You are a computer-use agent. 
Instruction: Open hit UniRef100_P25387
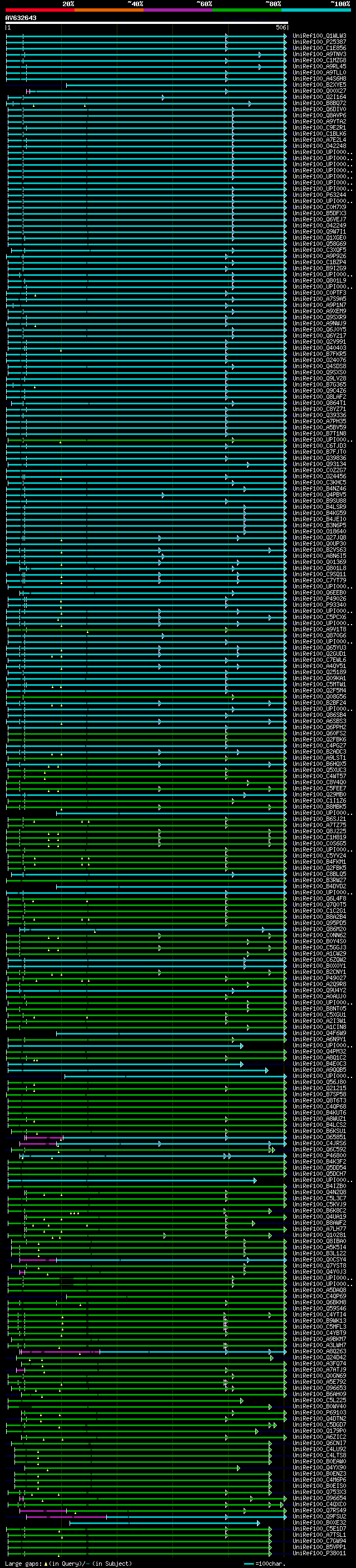coord(319,42)
